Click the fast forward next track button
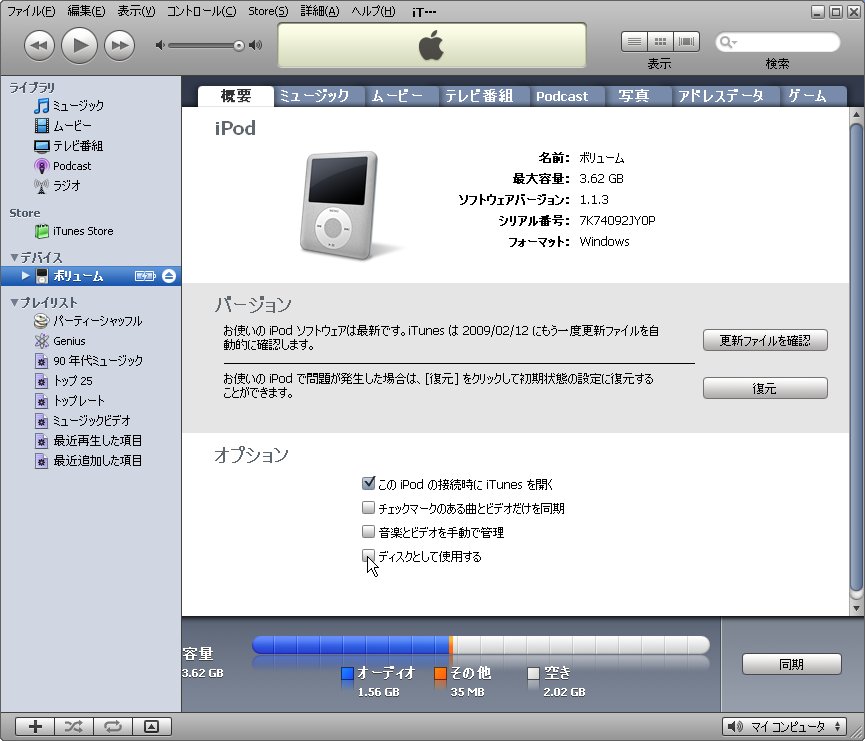Image resolution: width=865 pixels, height=741 pixels. click(120, 45)
